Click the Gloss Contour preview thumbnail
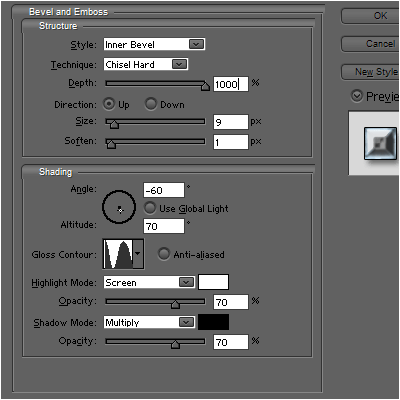This screenshot has width=400, height=400. (x=118, y=254)
